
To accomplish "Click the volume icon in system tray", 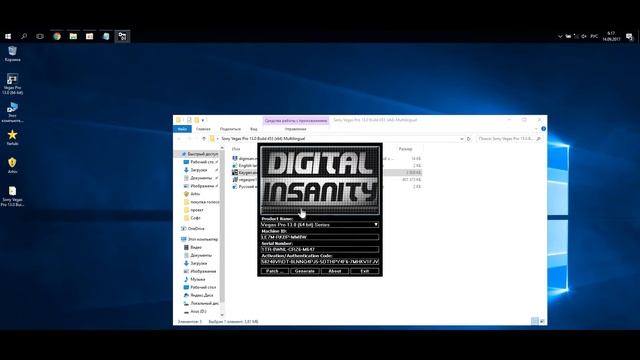I will (584, 36).
